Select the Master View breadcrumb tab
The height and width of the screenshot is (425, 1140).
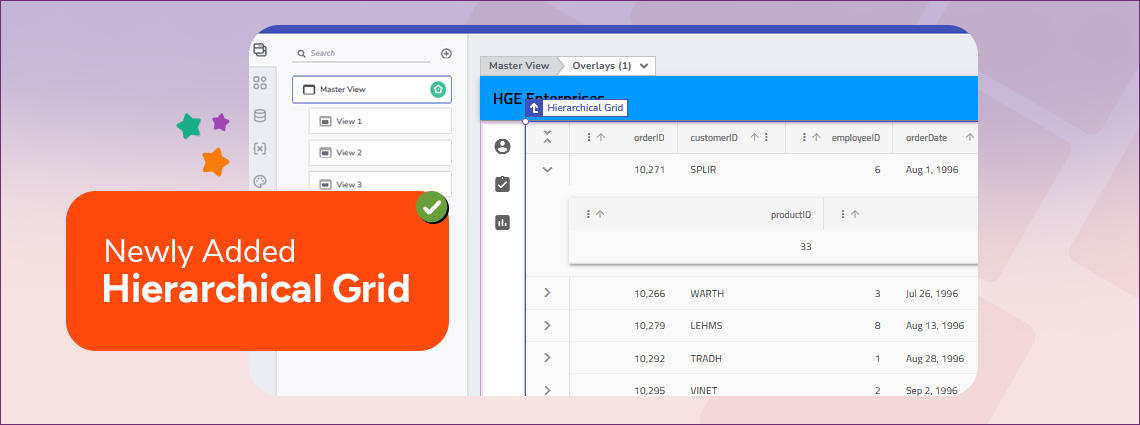pos(519,65)
